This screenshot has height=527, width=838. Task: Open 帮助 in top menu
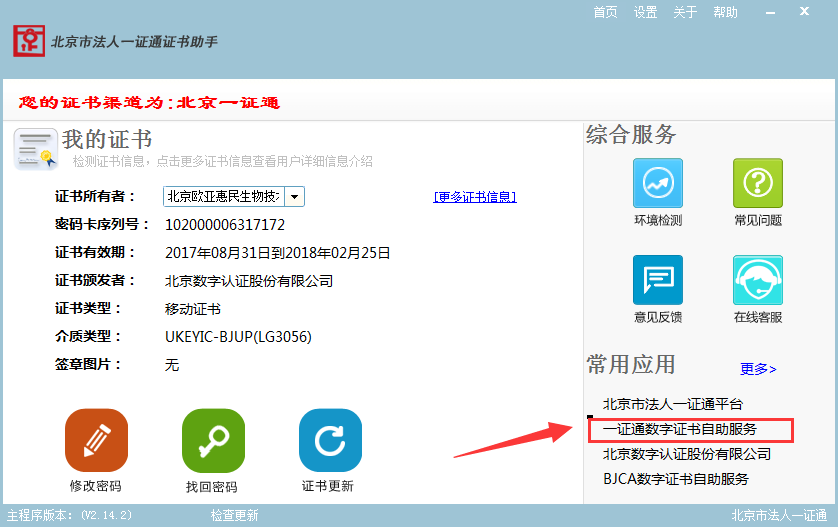tap(725, 12)
